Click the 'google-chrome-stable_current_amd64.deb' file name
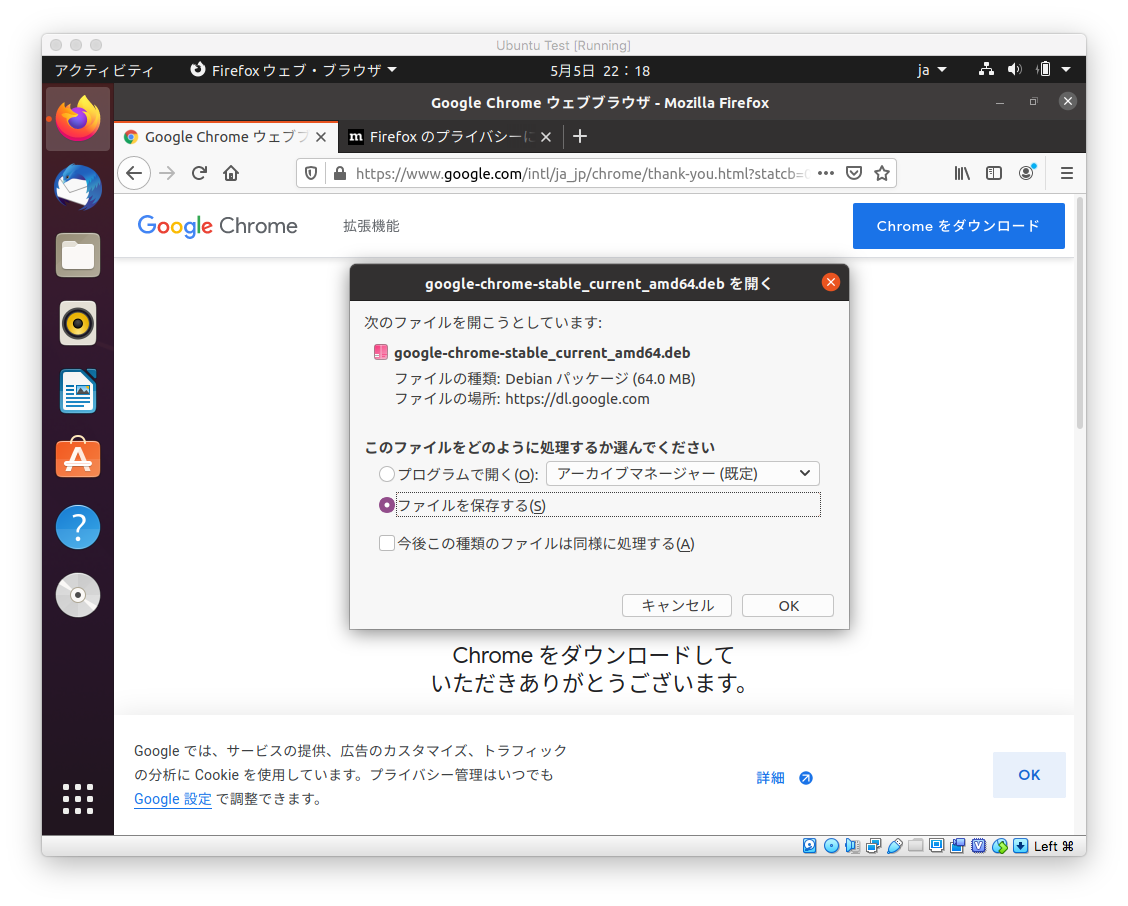This screenshot has height=906, width=1128. tap(542, 353)
